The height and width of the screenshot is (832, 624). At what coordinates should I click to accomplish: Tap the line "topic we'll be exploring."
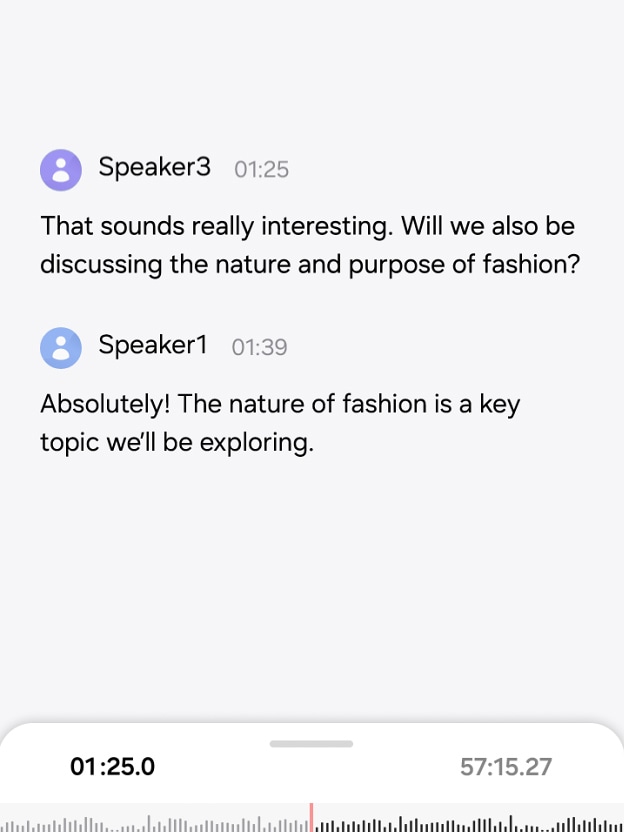tap(177, 442)
